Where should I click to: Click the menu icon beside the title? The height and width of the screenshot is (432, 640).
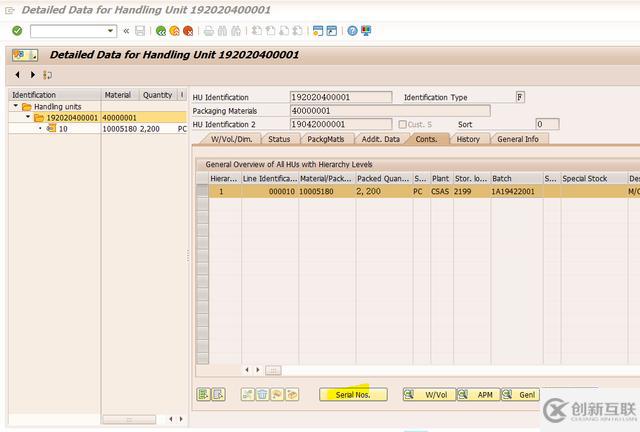click(25, 55)
